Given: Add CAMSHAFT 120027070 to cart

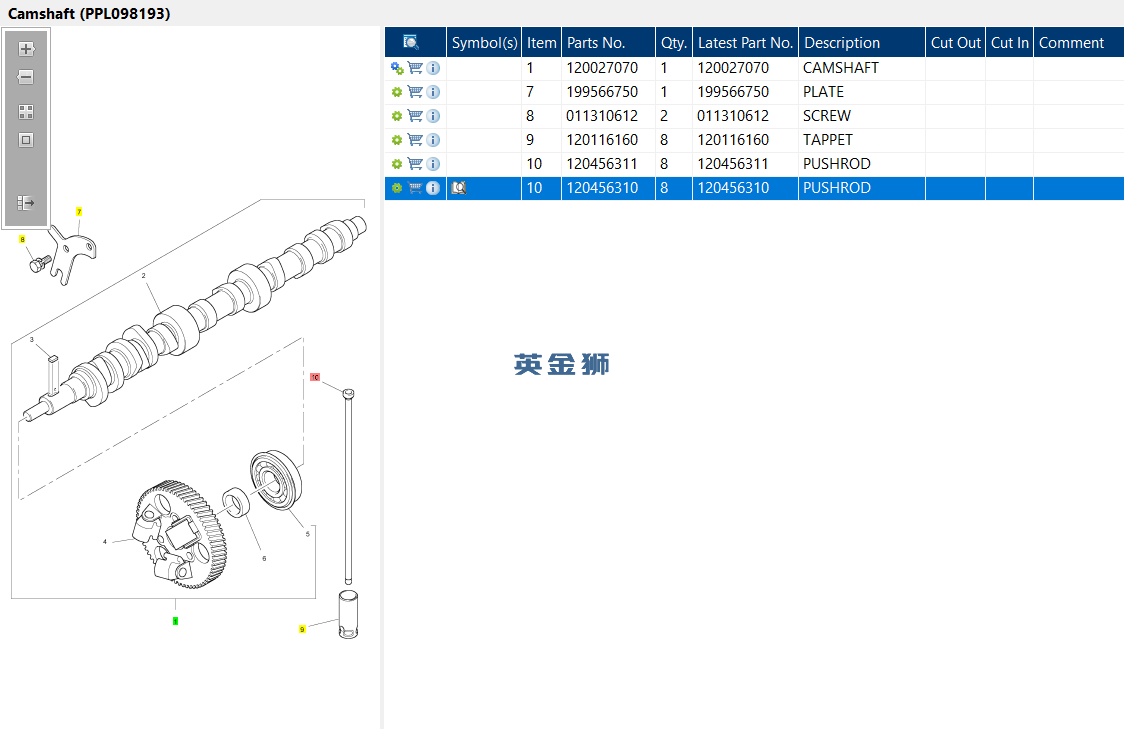Looking at the screenshot, I should [x=415, y=68].
